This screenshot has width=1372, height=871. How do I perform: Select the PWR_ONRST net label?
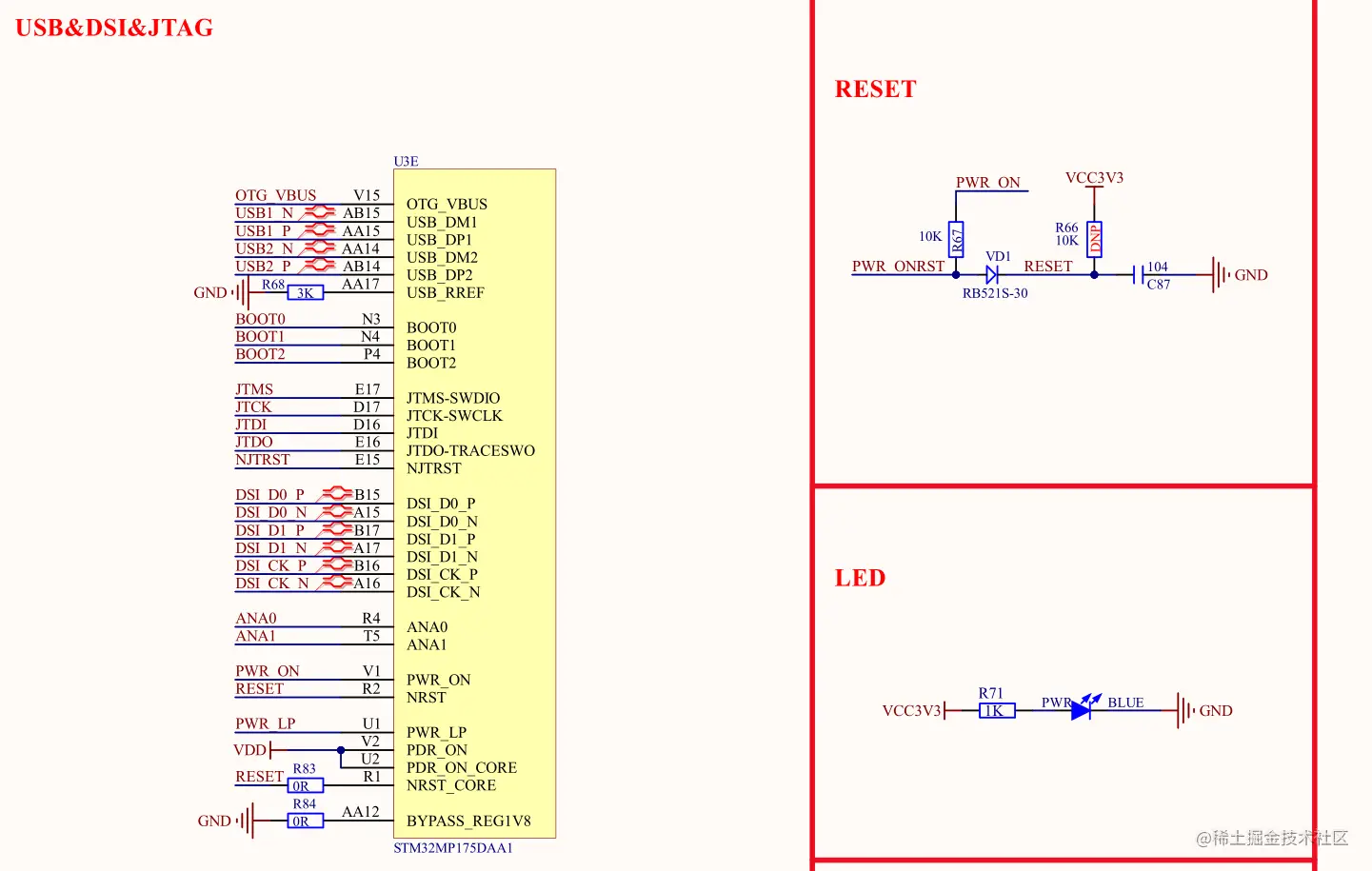click(x=898, y=267)
